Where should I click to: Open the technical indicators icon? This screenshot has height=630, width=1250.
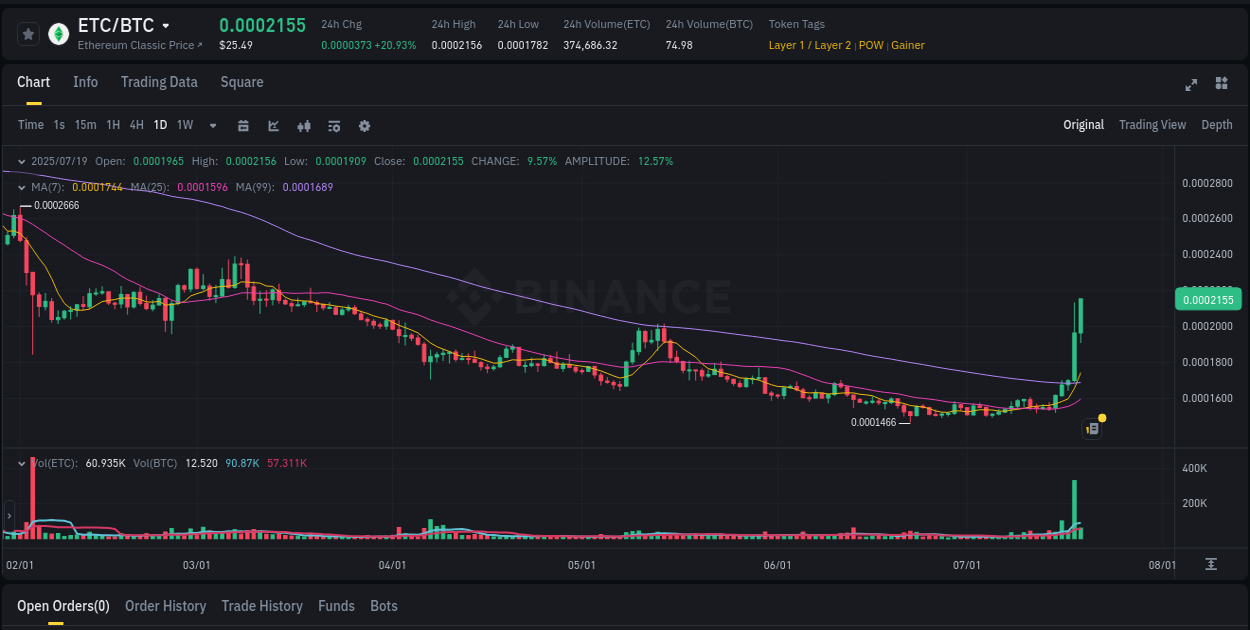[x=333, y=125]
